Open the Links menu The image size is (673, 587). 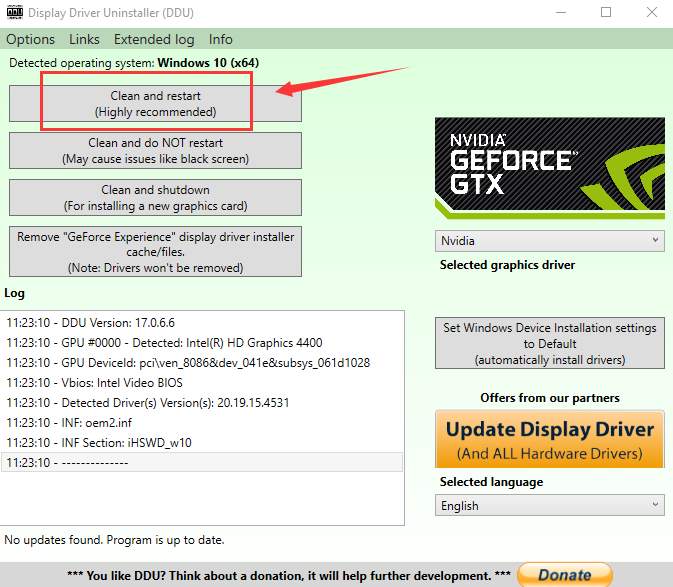click(x=84, y=39)
